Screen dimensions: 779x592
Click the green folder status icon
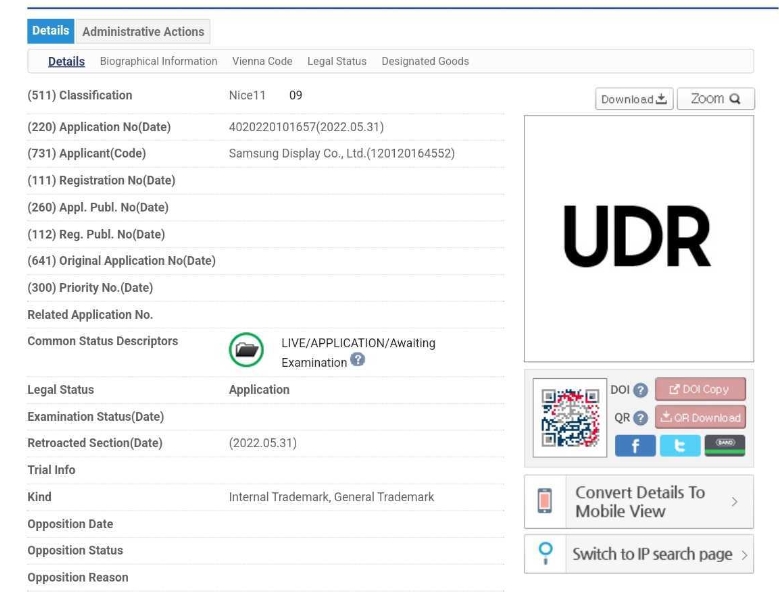pos(246,350)
